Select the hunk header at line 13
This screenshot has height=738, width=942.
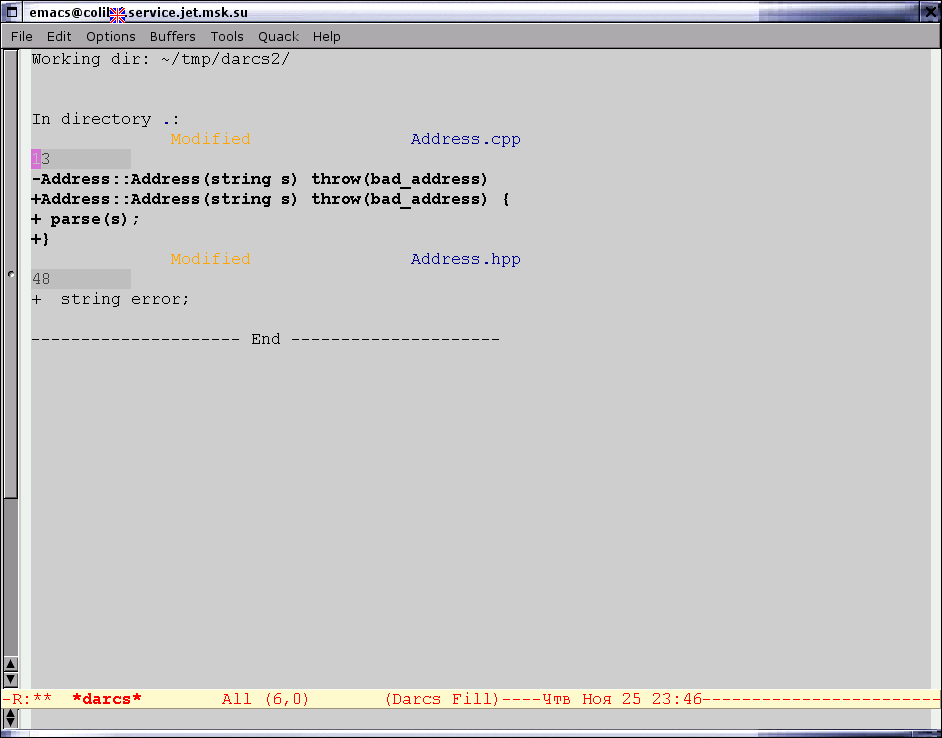(x=80, y=159)
